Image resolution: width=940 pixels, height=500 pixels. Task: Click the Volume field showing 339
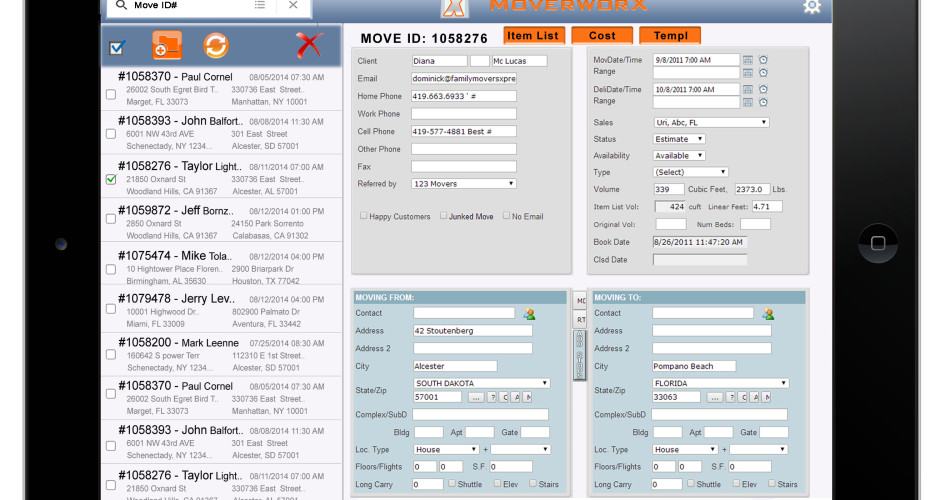669,189
